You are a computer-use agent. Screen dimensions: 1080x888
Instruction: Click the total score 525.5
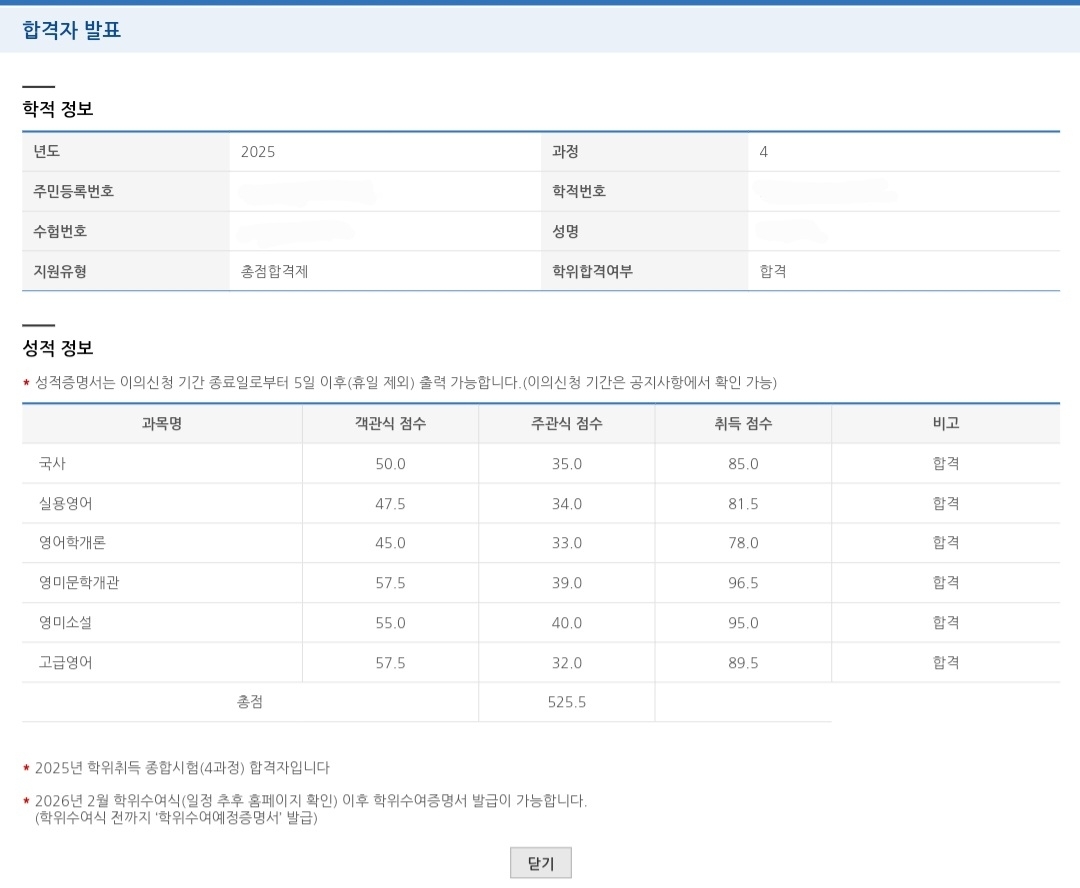pos(566,702)
